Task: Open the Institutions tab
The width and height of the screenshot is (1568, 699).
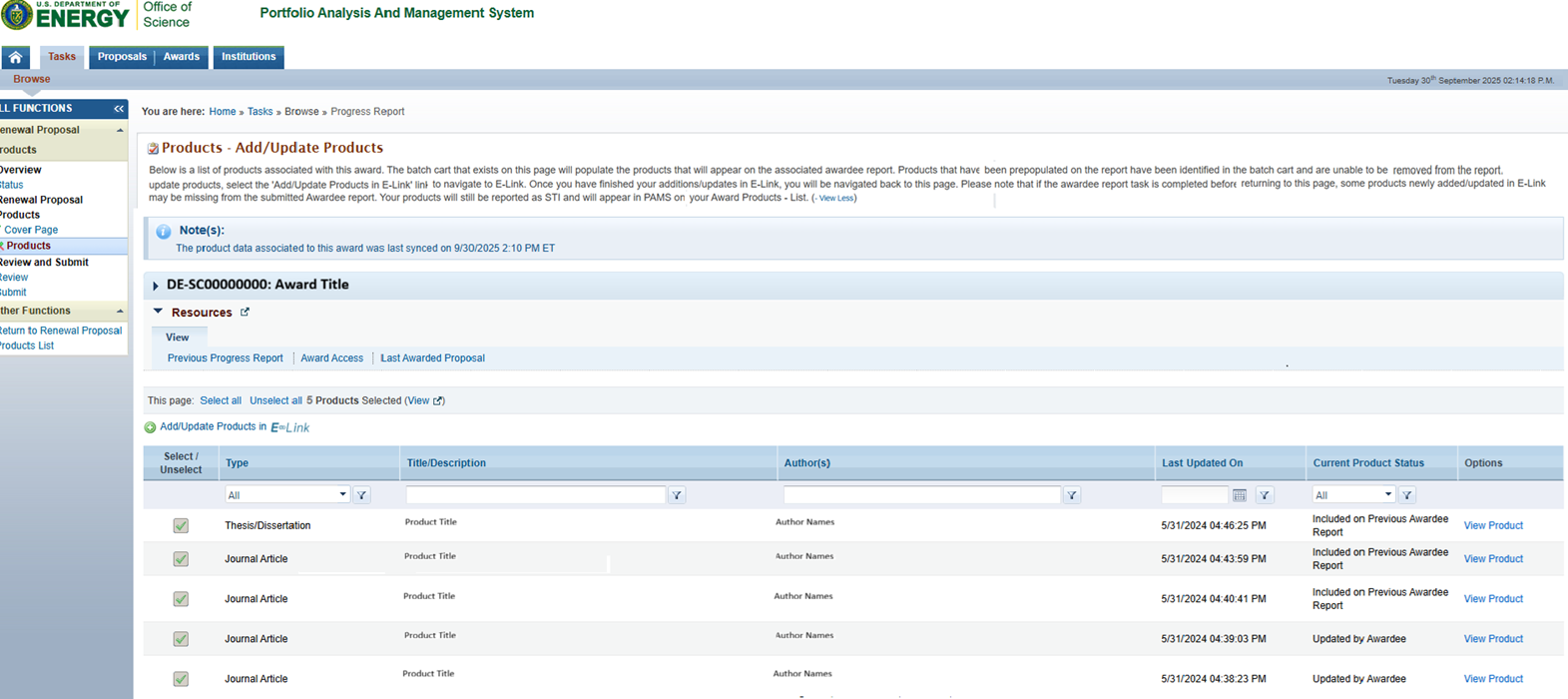Action: (249, 57)
